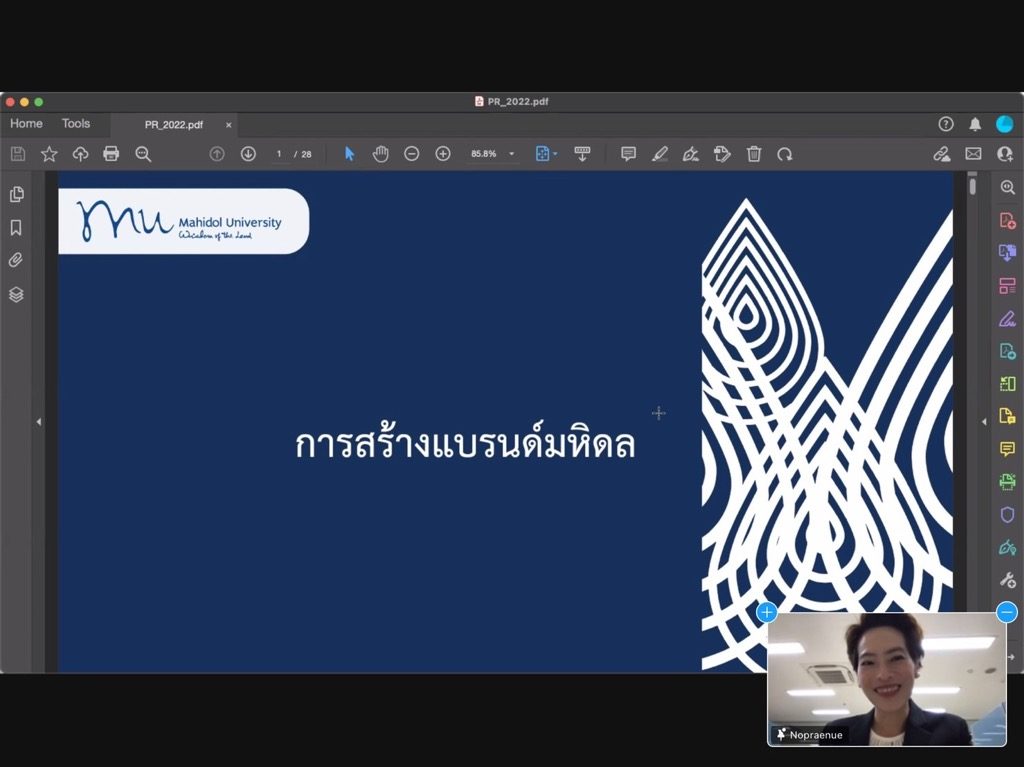Zoom out with the minus circle
The image size is (1024, 767).
pyautogui.click(x=411, y=154)
